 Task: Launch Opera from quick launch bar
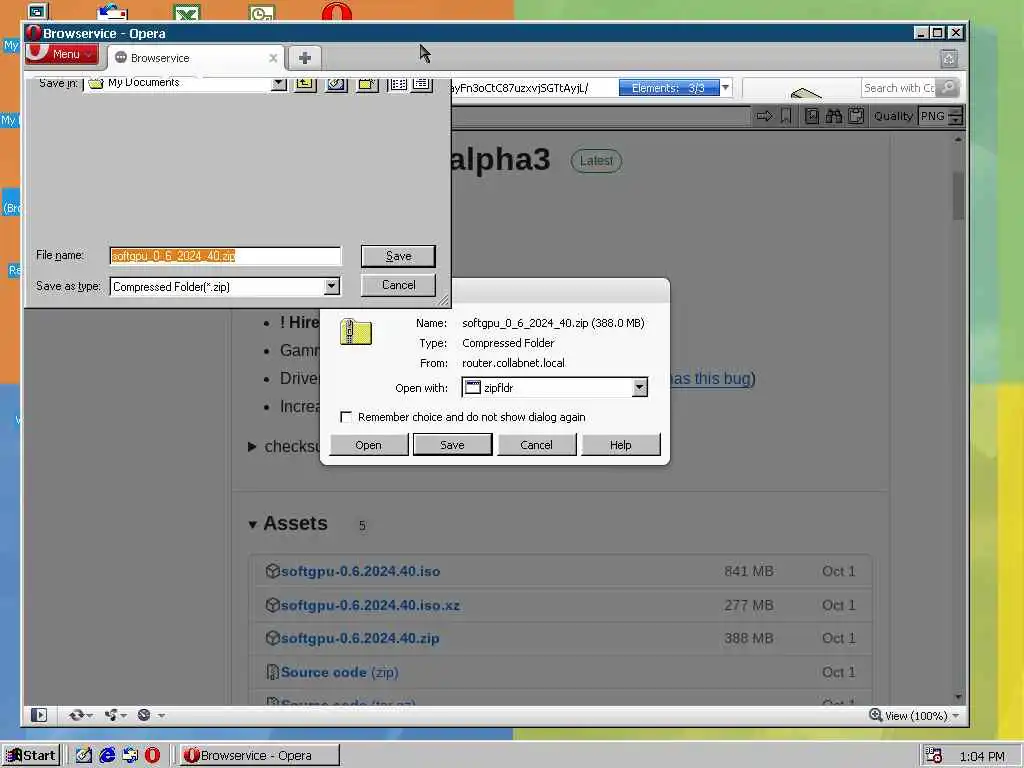point(152,756)
